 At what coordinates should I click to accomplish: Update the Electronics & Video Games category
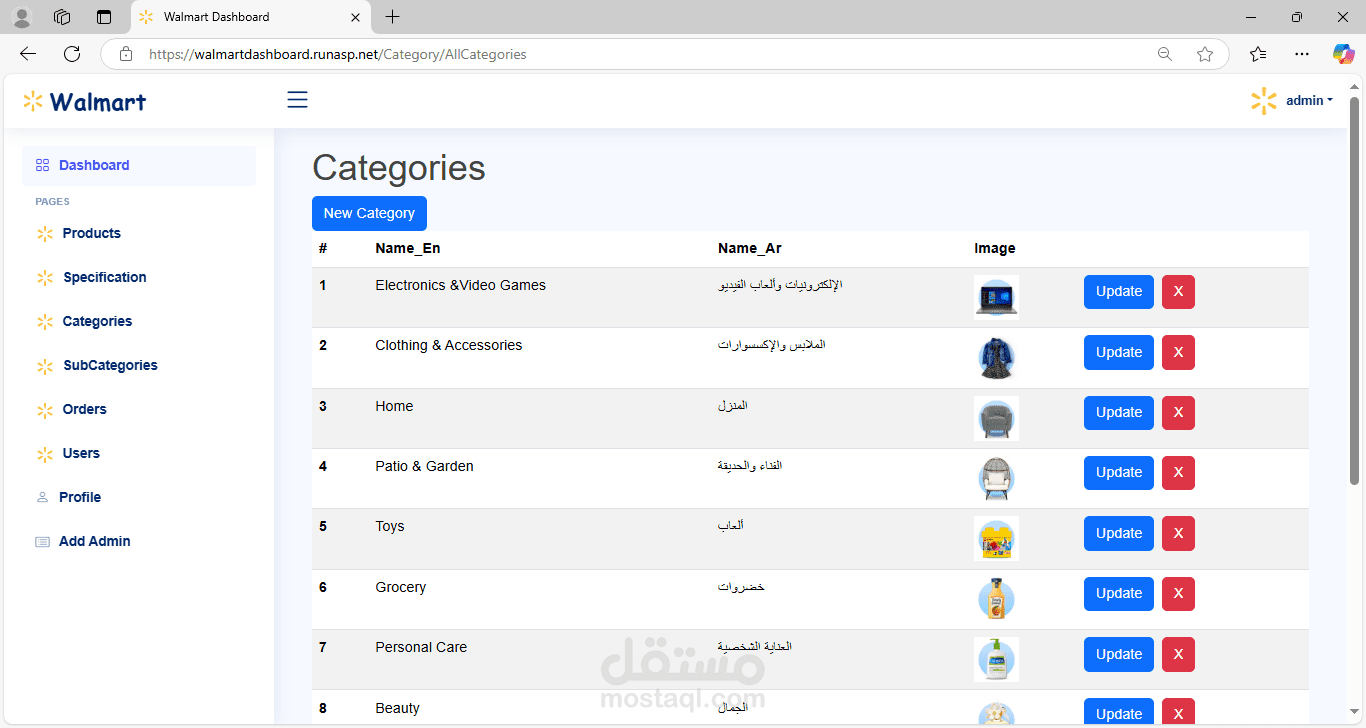pos(1119,292)
